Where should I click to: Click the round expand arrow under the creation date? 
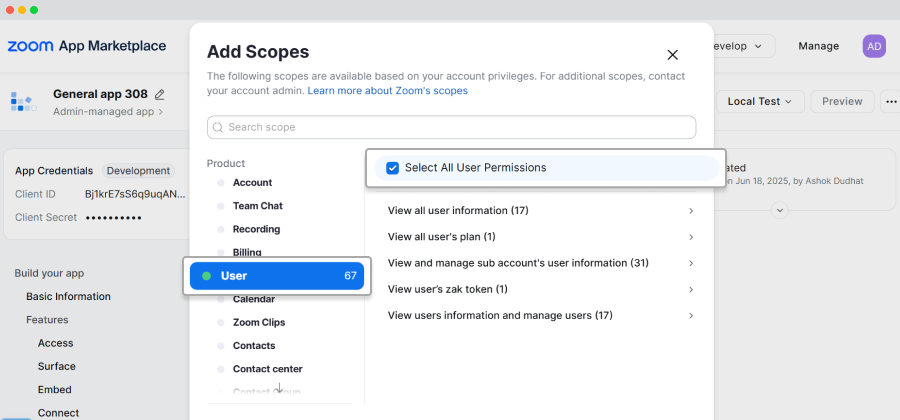(779, 210)
